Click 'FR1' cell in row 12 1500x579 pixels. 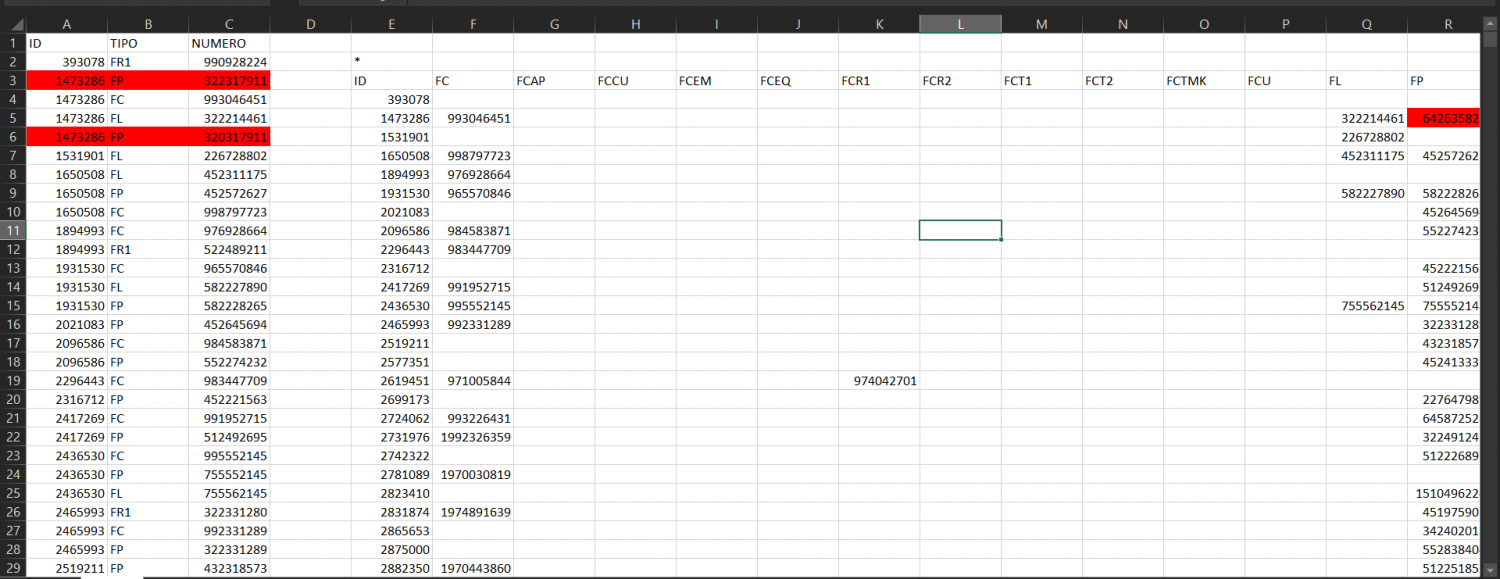(x=148, y=249)
